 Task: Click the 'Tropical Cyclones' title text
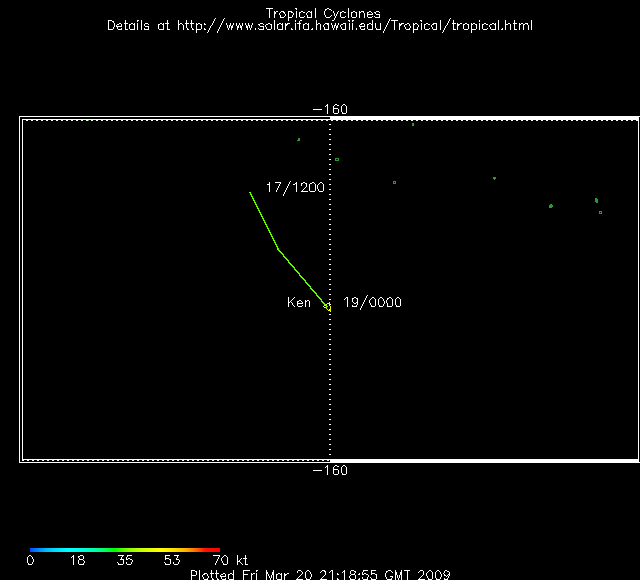pyautogui.click(x=323, y=13)
